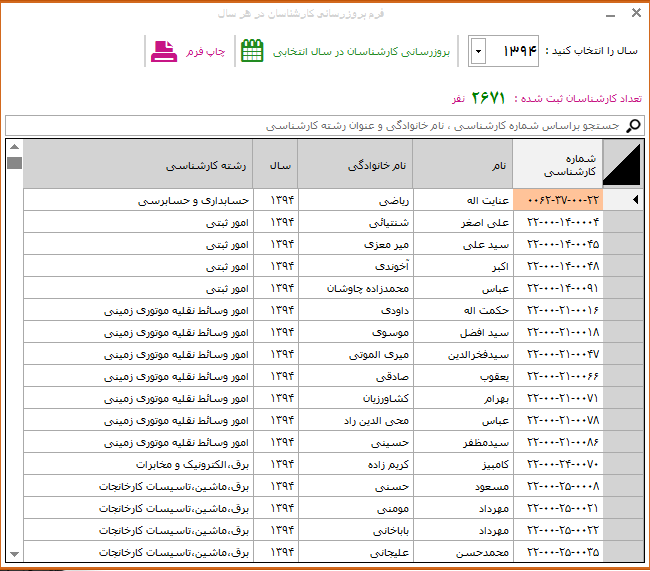Image resolution: width=650 pixels, height=571 pixels.
Task: Click بروزرسانی کارشناسان در سال انتخابی button
Action: coord(345,51)
